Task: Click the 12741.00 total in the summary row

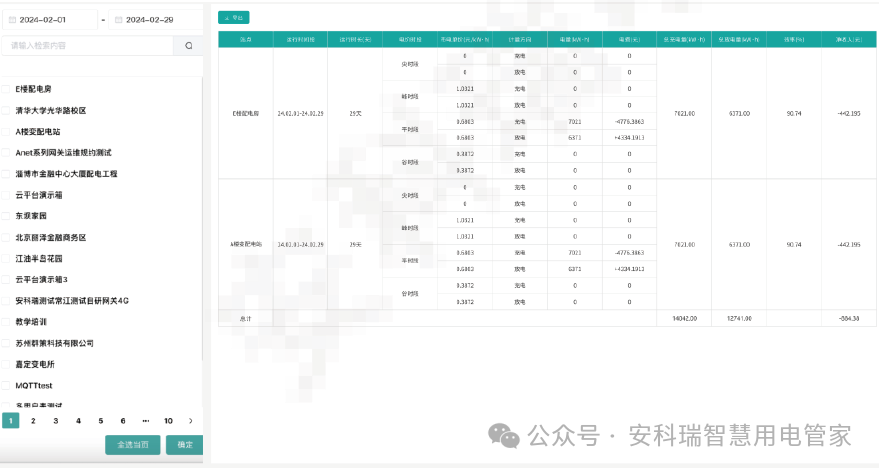Action: (739, 319)
